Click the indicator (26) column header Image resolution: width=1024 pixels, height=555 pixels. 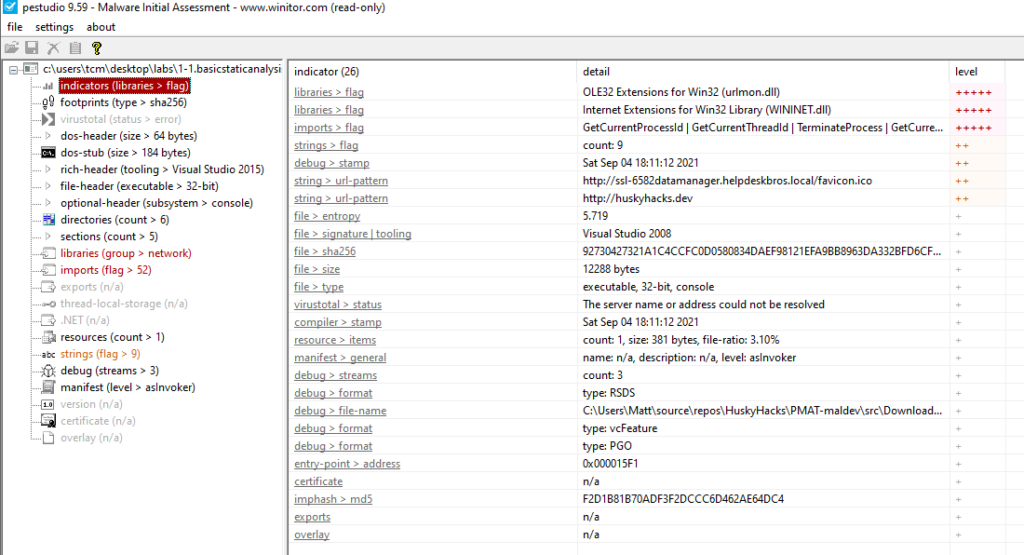[433, 72]
